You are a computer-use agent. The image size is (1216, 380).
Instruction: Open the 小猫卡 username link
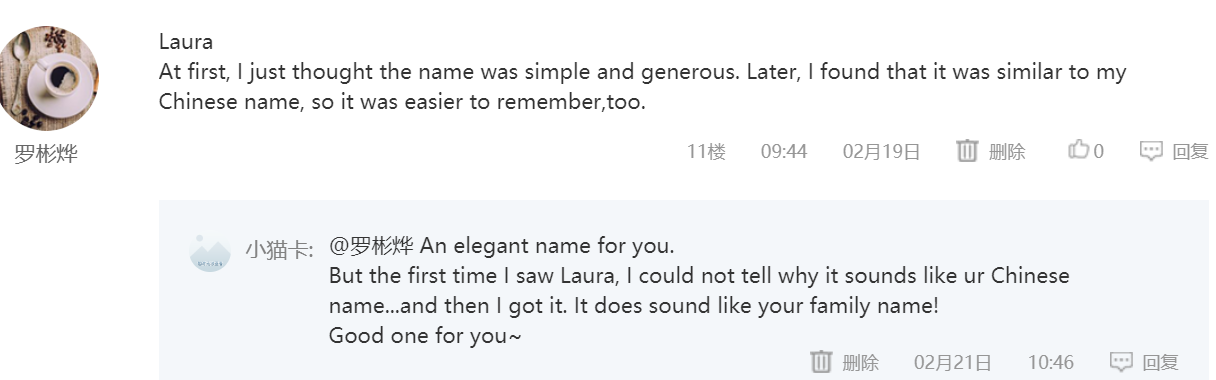click(x=279, y=250)
